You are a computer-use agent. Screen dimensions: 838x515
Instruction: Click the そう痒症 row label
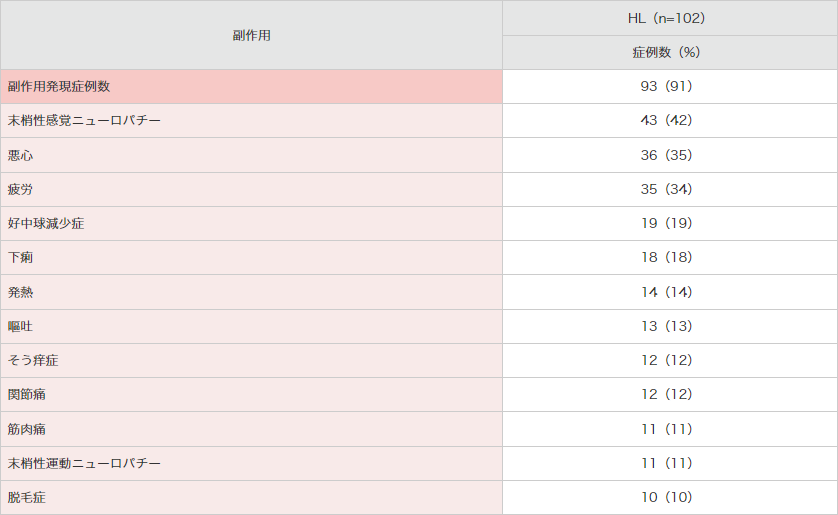pos(33,360)
